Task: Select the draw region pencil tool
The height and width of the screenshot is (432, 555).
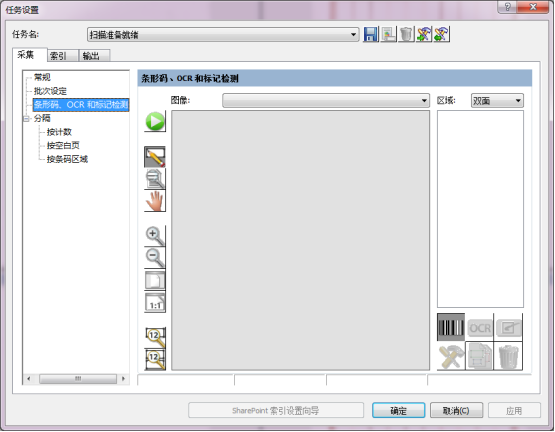Action: point(155,157)
